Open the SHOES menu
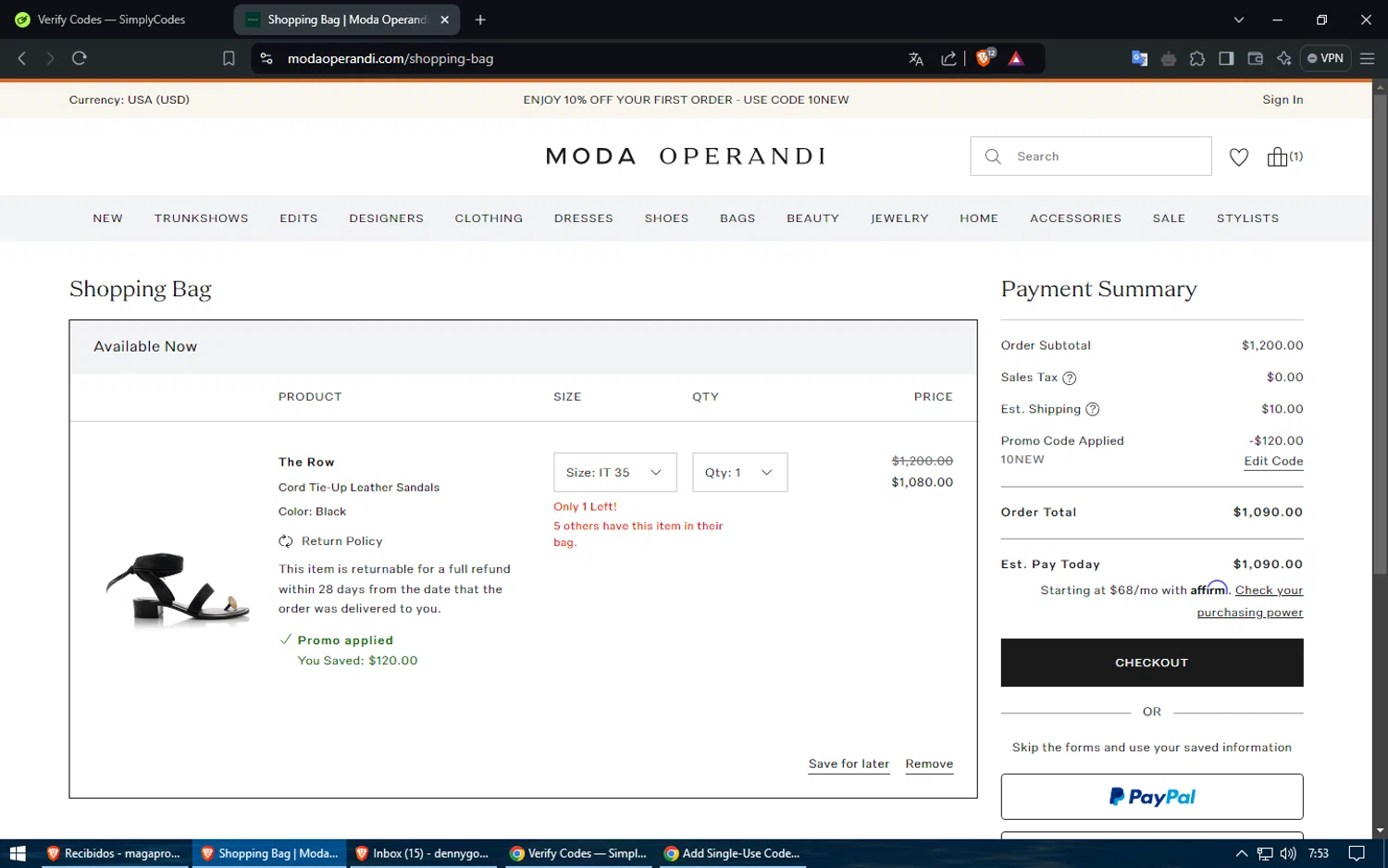The image size is (1388, 868). coord(666,218)
